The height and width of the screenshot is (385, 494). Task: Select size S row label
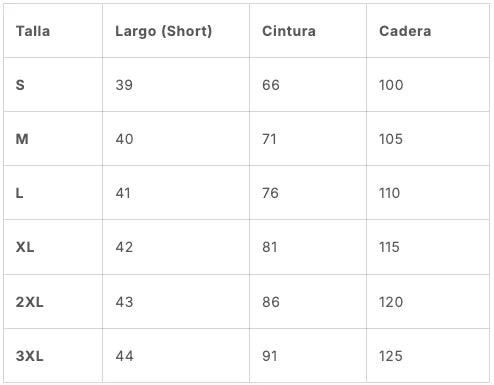click(20, 85)
